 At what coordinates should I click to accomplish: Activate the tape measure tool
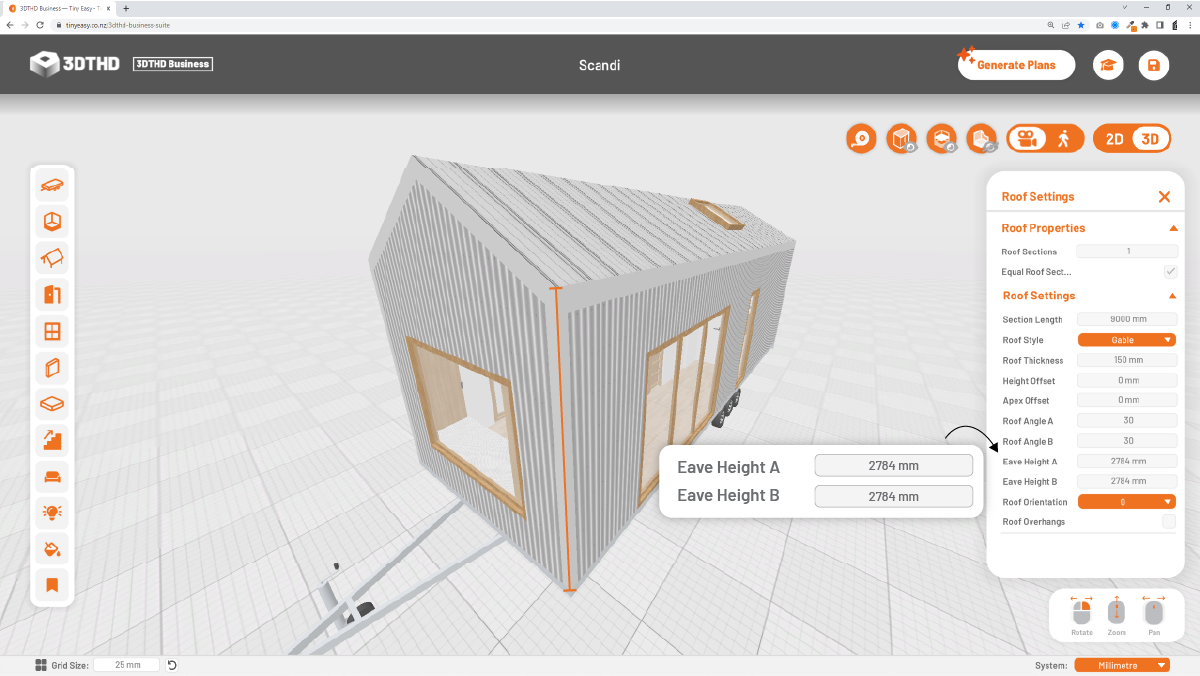point(861,139)
